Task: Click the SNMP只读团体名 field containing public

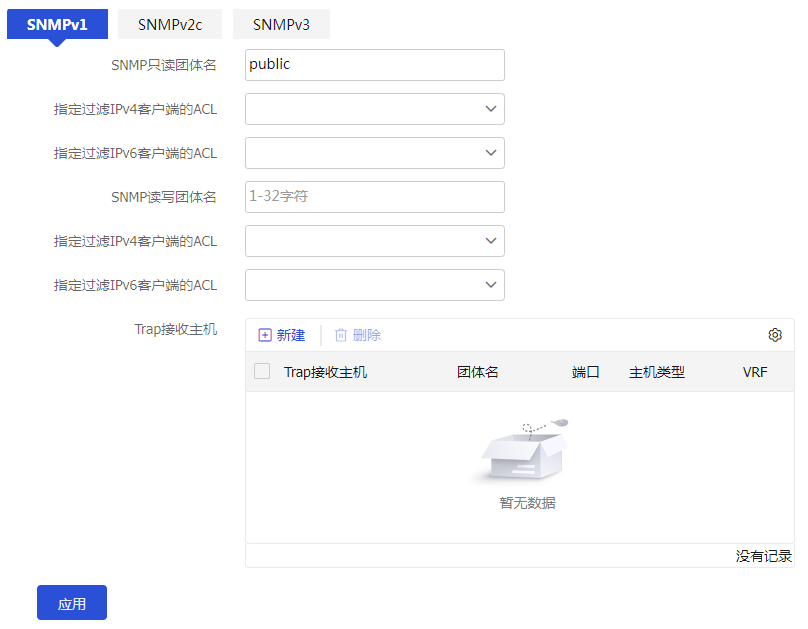Action: [374, 65]
